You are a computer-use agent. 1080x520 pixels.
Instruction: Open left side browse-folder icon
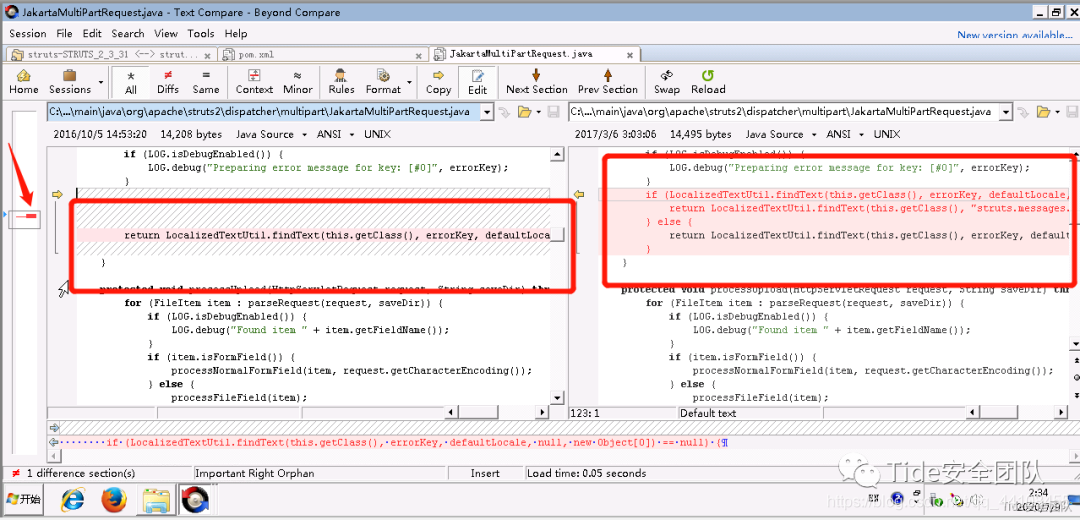tap(526, 112)
